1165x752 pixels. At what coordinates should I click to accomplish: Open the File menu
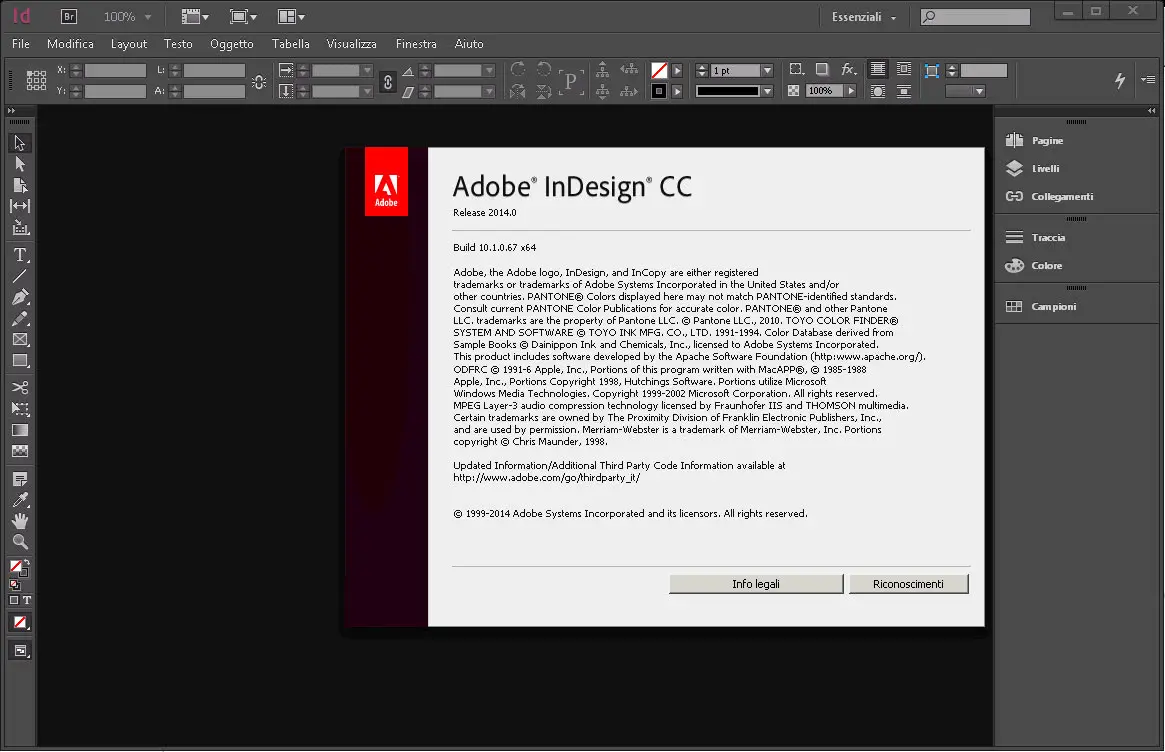tap(21, 44)
